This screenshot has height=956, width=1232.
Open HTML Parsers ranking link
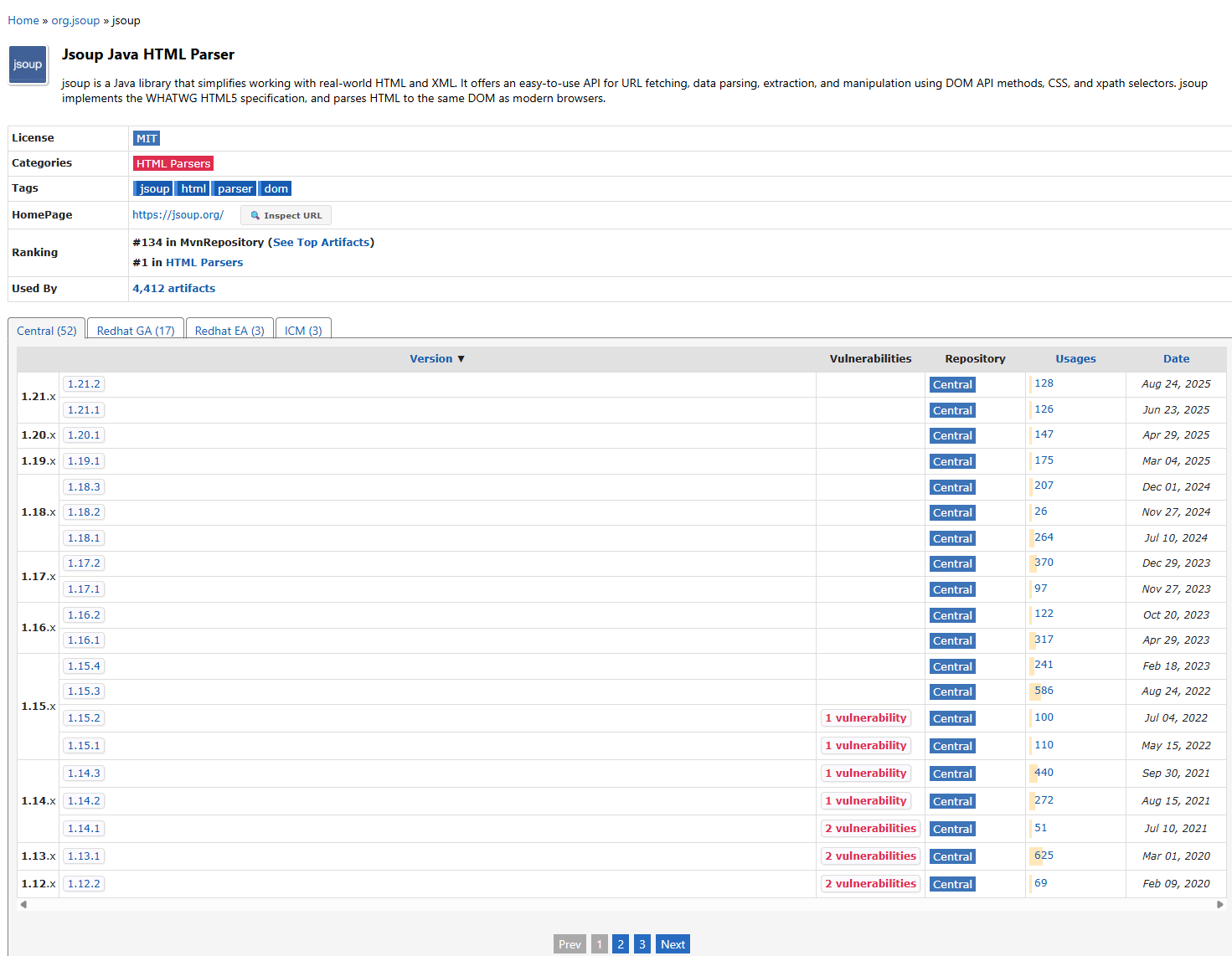(x=204, y=262)
